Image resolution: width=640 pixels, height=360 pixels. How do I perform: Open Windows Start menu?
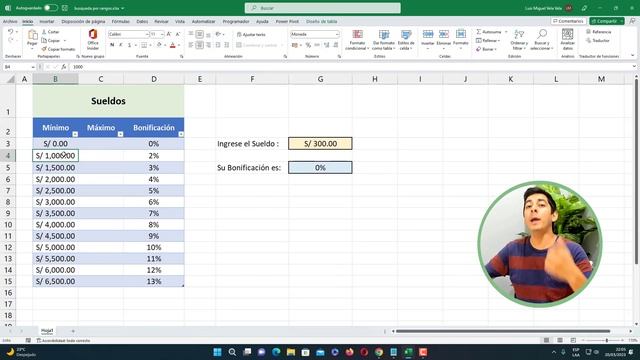pos(218,352)
